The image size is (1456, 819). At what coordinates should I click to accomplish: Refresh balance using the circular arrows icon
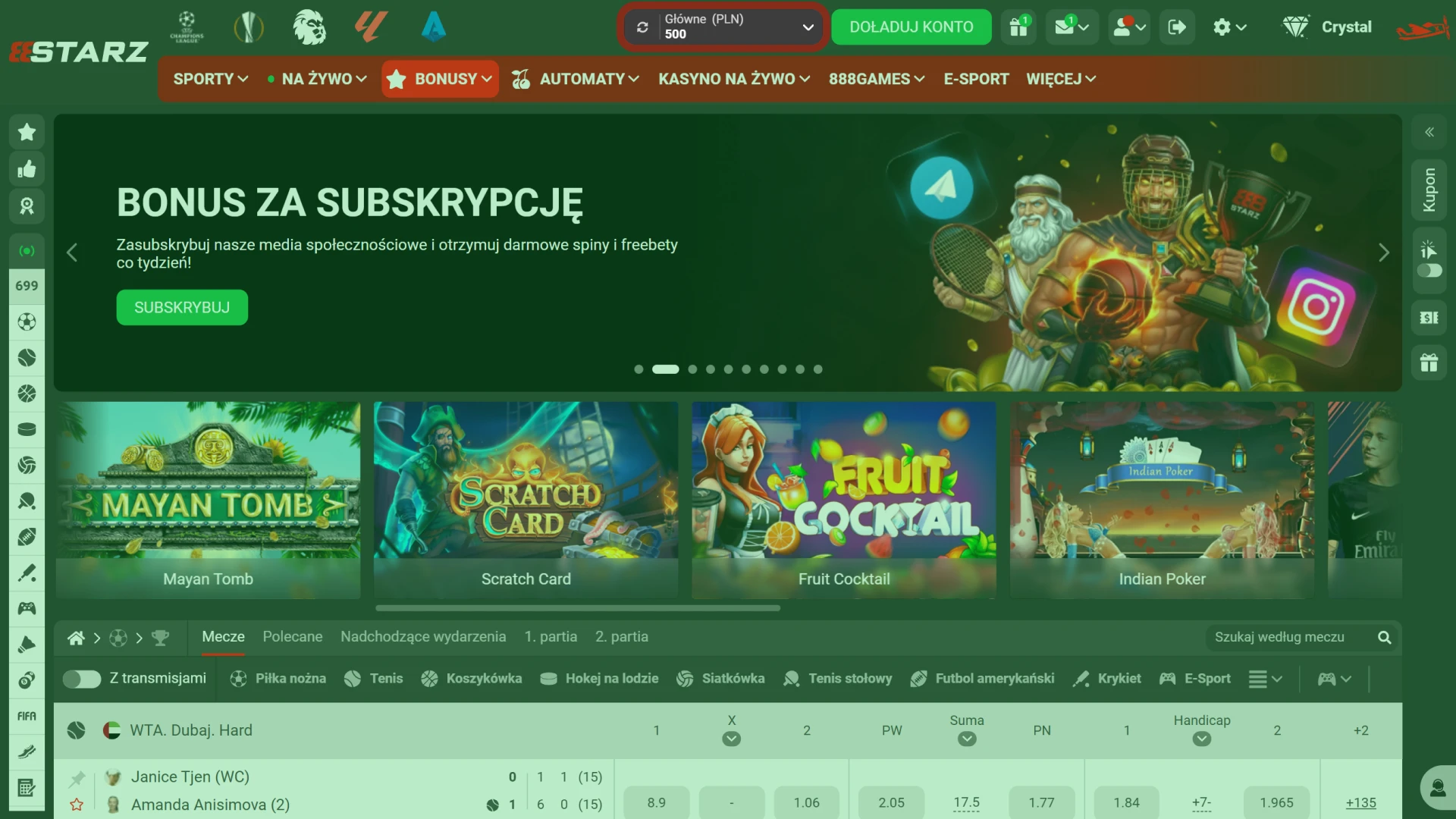click(x=642, y=27)
